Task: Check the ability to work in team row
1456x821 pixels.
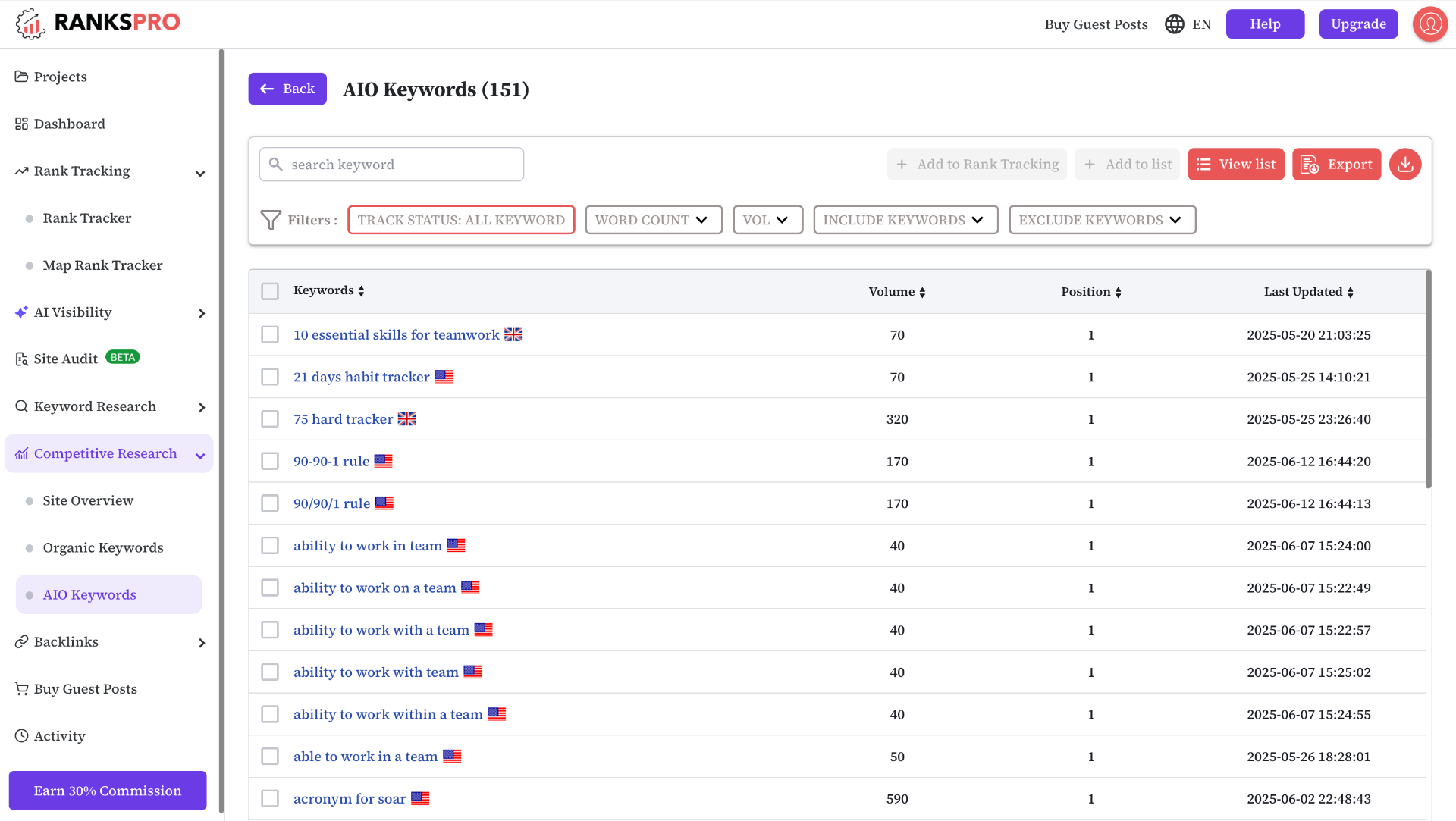Action: 270,546
